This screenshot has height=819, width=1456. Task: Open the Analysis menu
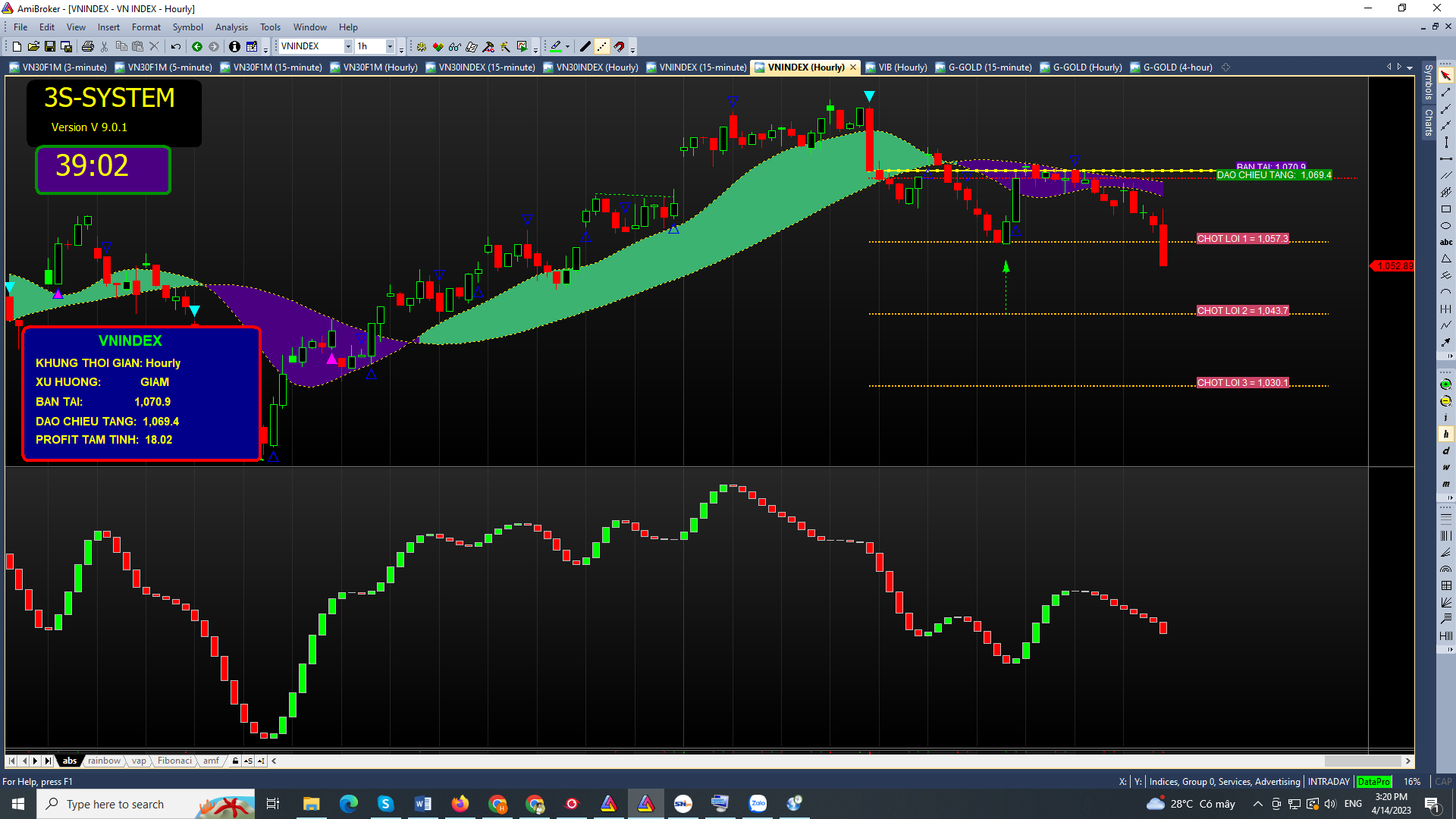point(231,27)
